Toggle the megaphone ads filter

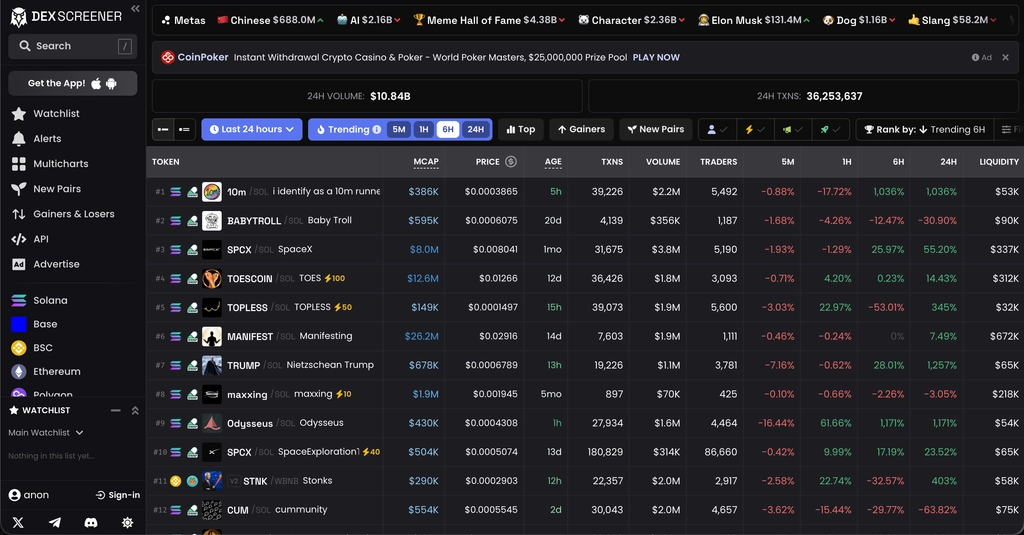click(793, 129)
